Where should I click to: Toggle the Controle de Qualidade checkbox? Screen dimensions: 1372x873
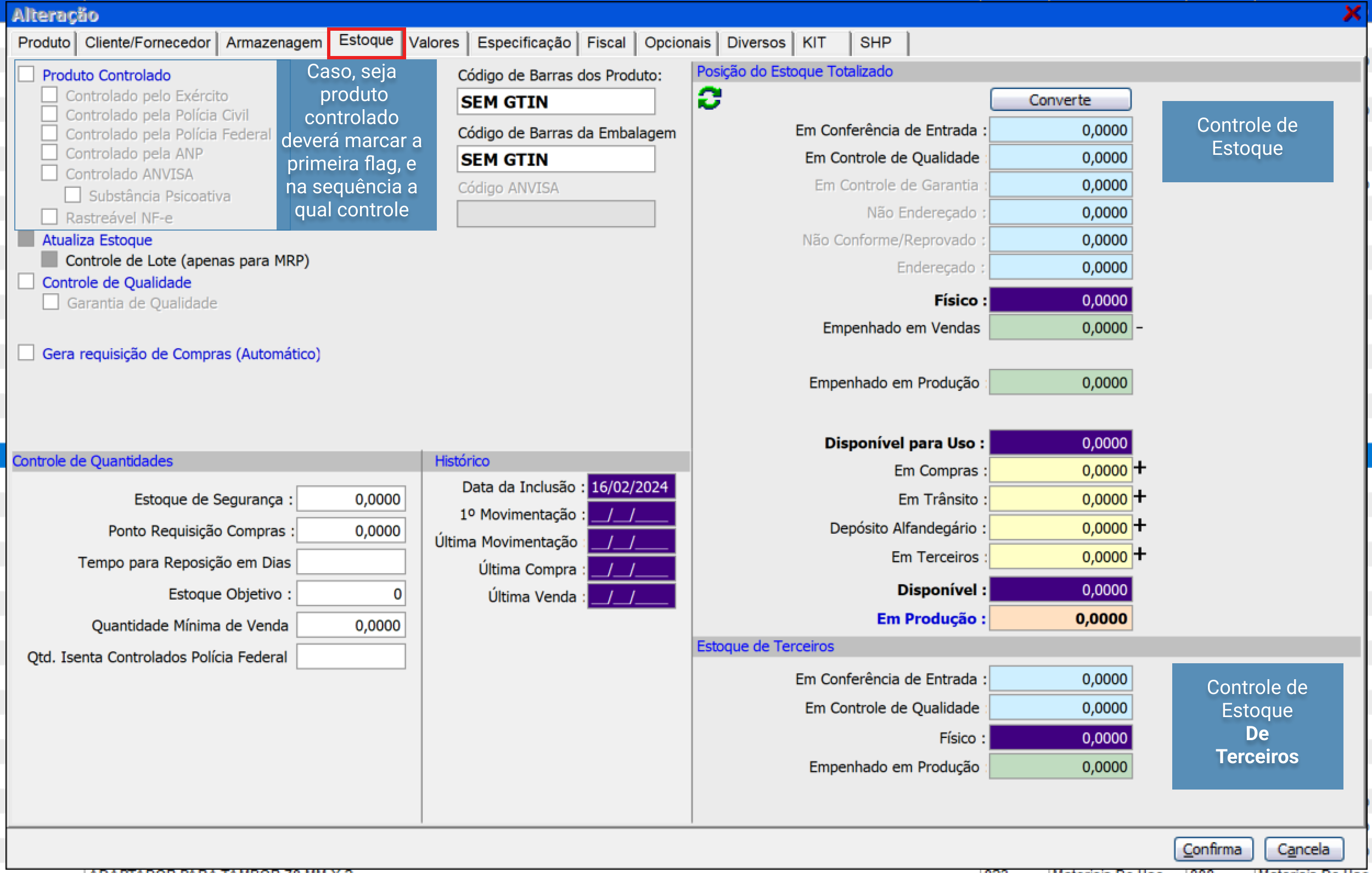tap(26, 282)
